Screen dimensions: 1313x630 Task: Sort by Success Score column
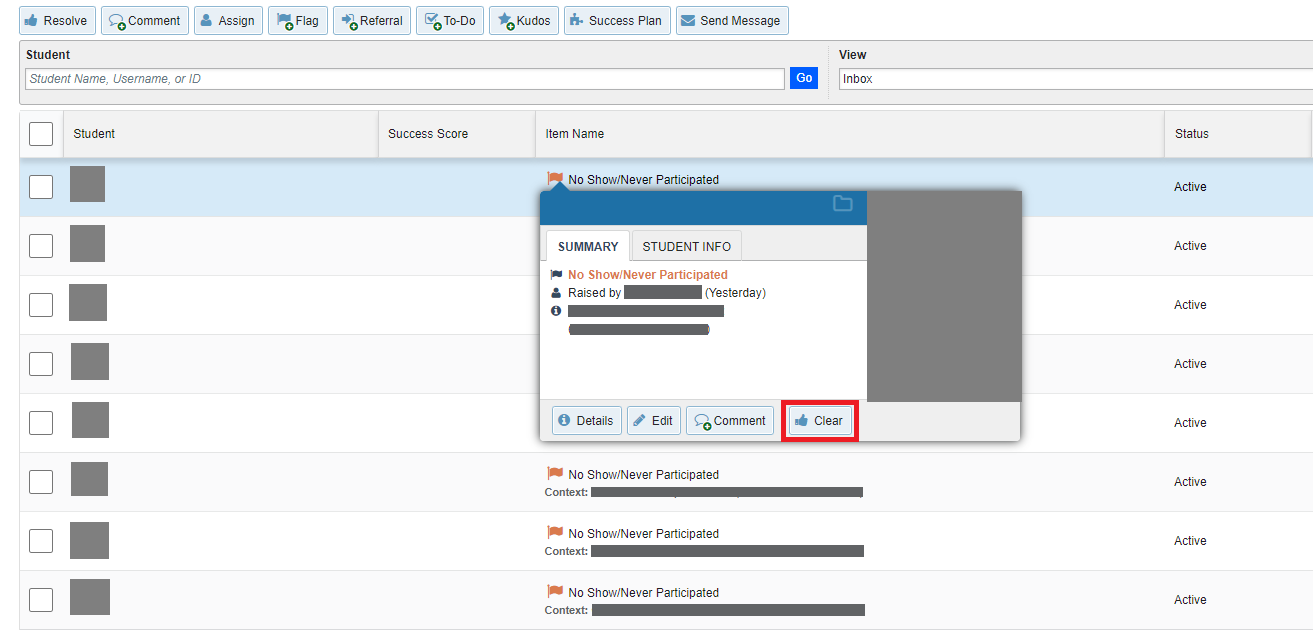tap(428, 134)
